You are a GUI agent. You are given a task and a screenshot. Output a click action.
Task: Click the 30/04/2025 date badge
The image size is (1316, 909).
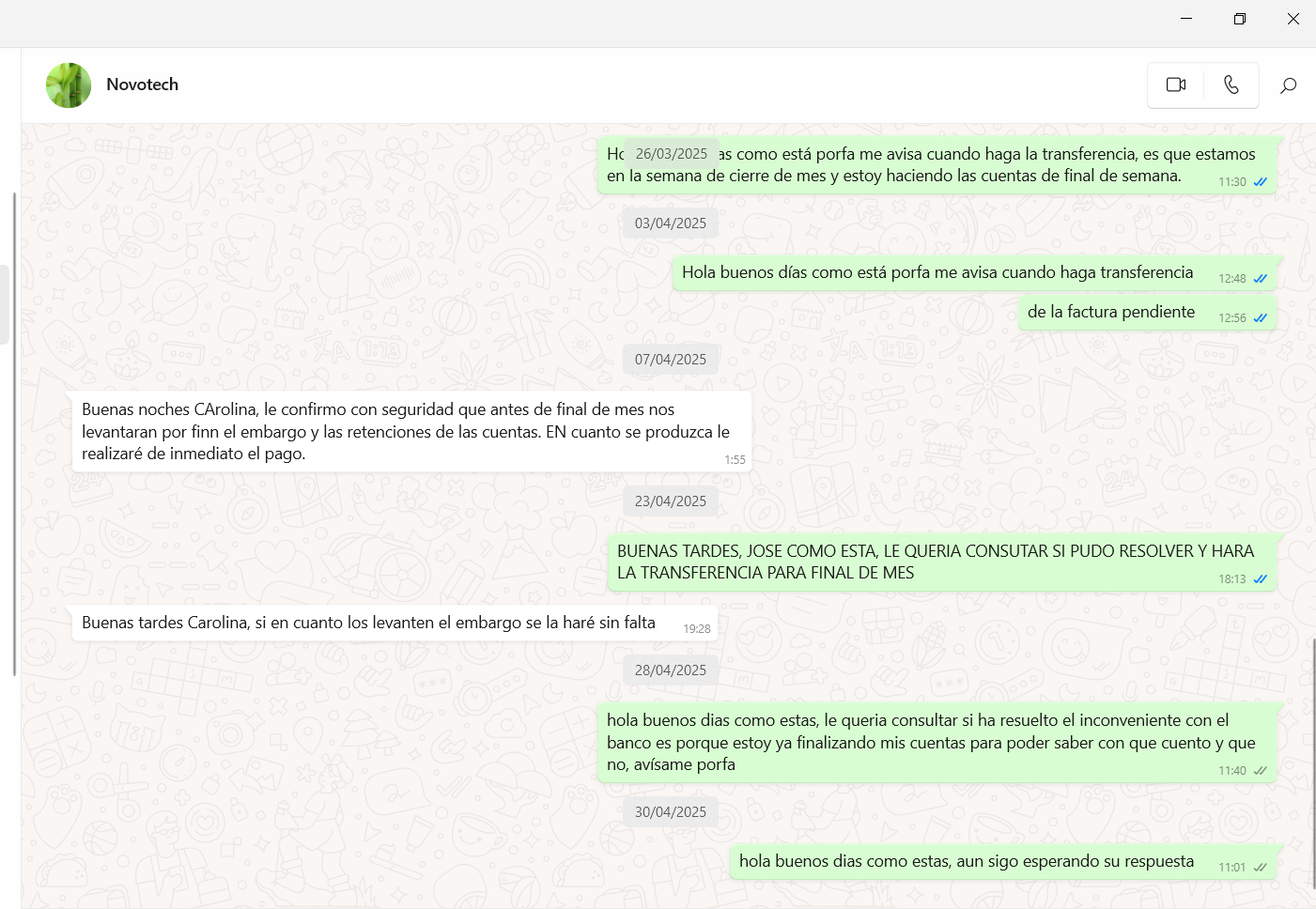click(670, 812)
